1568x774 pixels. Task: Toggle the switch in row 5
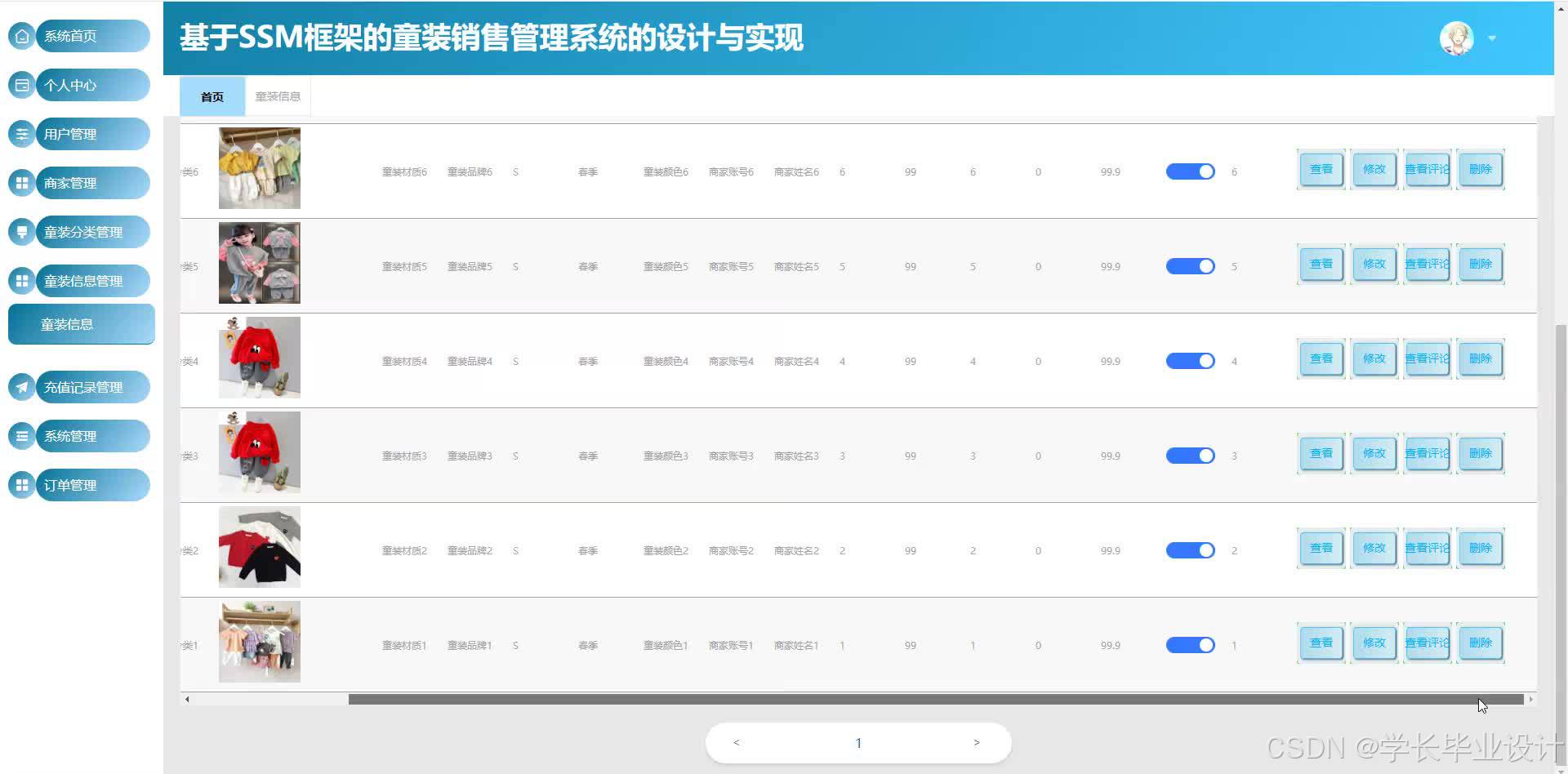coord(1190,266)
